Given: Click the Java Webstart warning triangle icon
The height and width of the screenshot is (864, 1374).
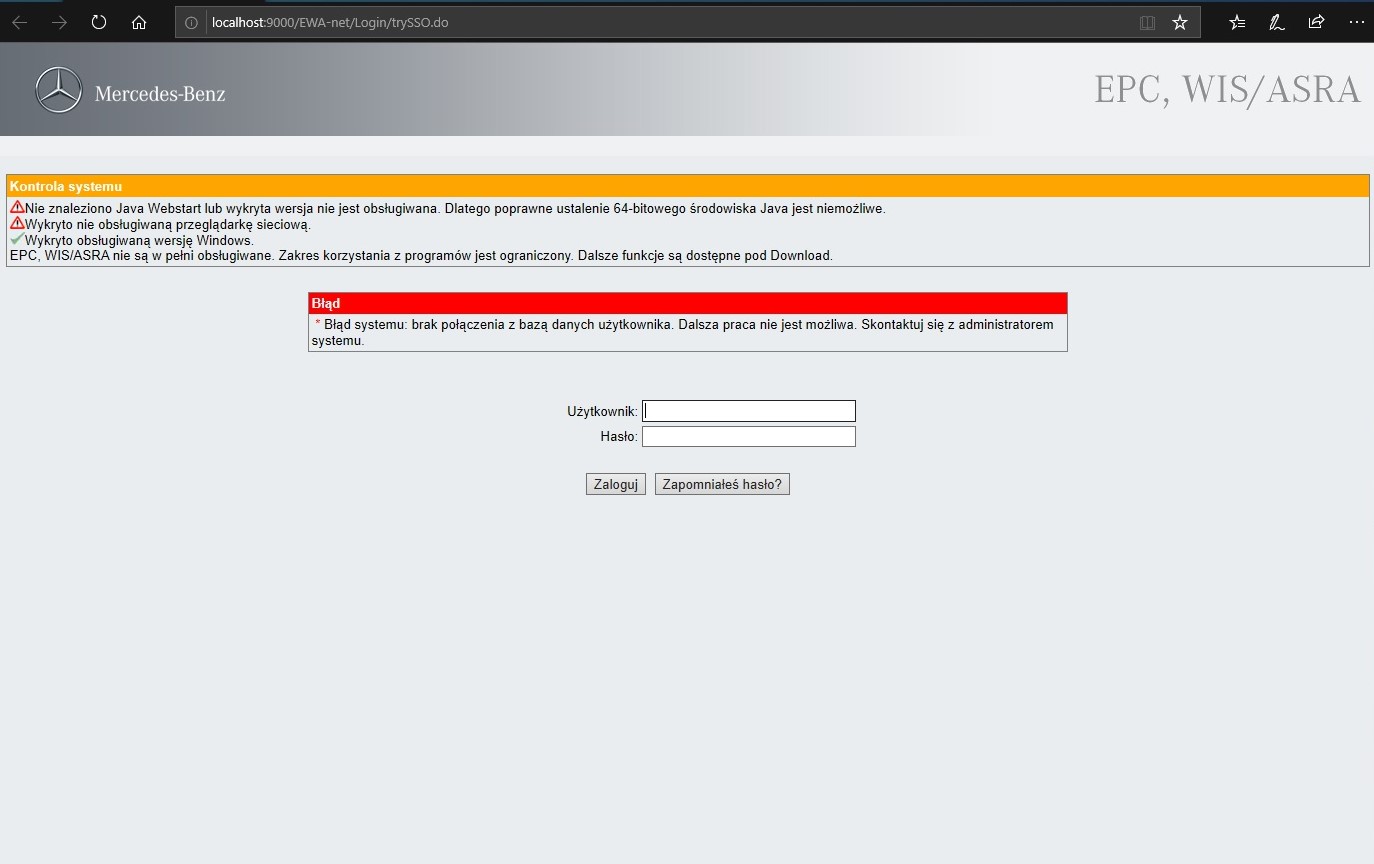Looking at the screenshot, I should click(17, 208).
